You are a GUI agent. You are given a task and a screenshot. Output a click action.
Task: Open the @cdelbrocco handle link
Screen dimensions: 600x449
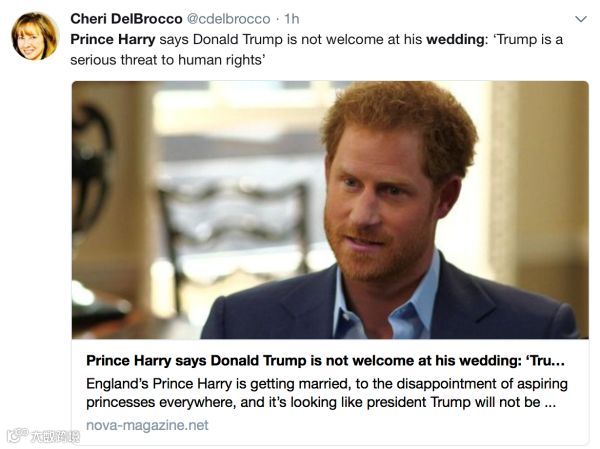228,19
